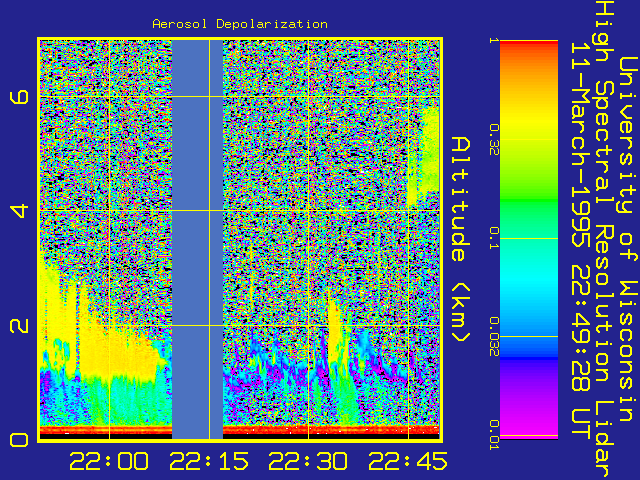Click the 22:30 time axis label
640x480 pixels.
point(308,461)
